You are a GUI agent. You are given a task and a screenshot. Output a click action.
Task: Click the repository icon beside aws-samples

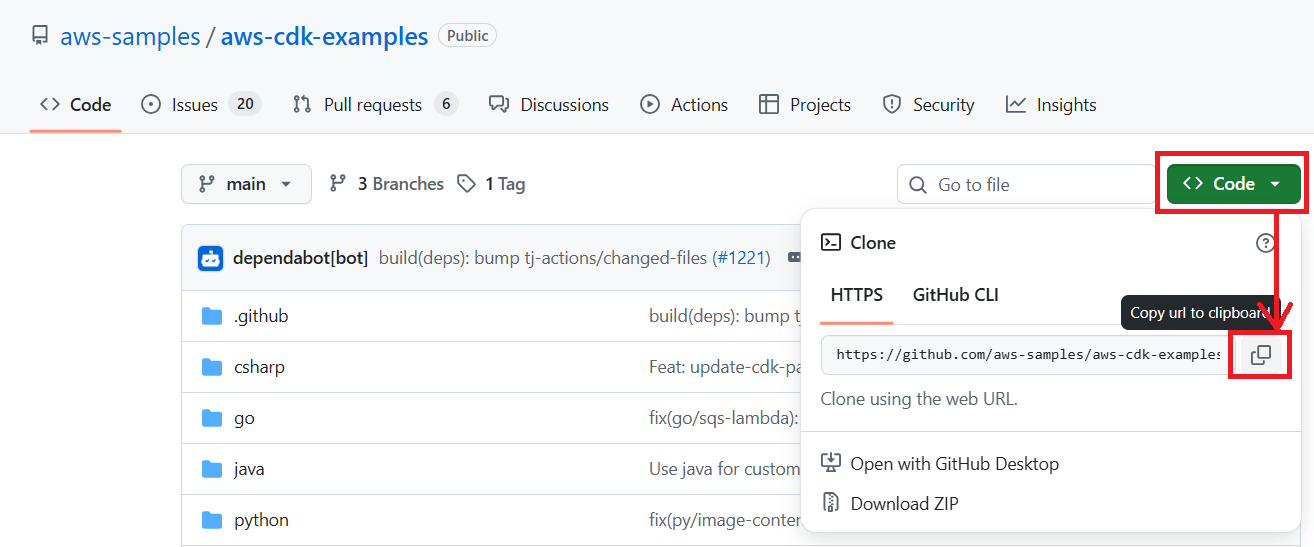click(40, 37)
